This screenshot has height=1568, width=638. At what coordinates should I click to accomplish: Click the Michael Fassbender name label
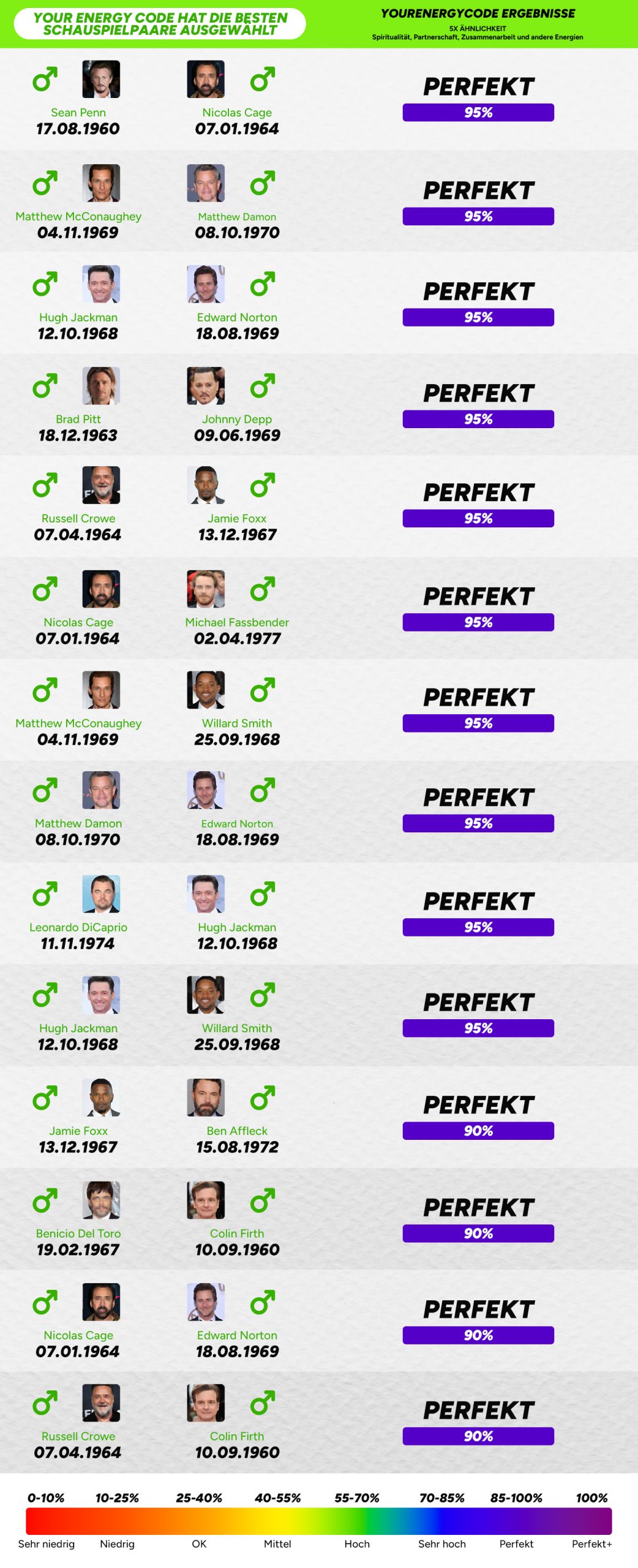pyautogui.click(x=237, y=622)
